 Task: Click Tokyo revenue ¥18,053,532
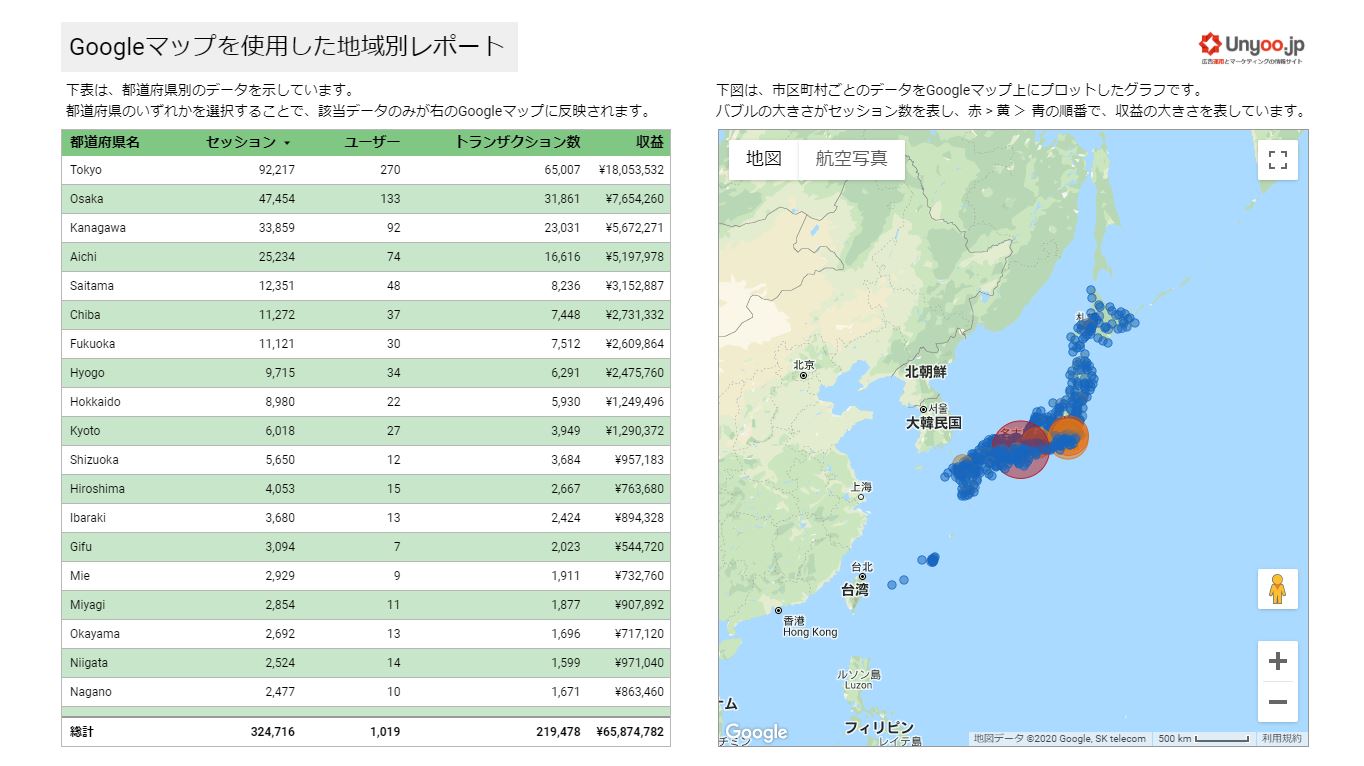click(x=631, y=170)
